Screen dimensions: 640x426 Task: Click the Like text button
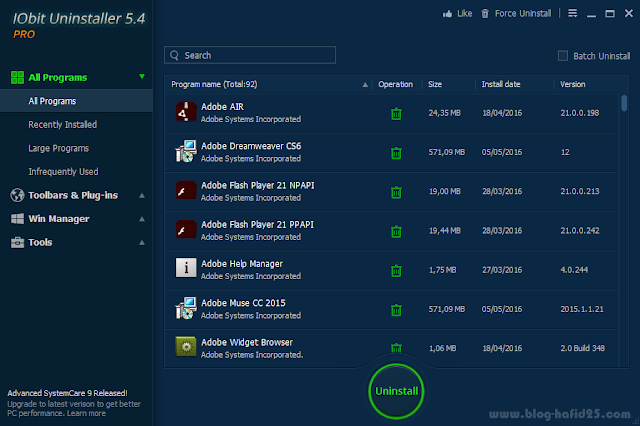464,13
